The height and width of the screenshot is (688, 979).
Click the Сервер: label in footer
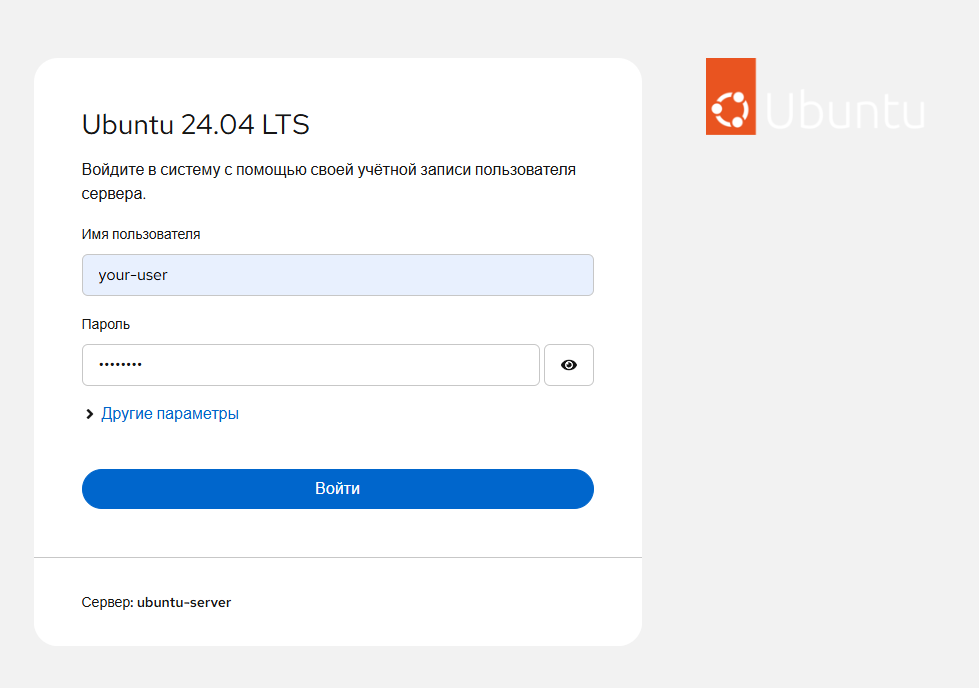click(107, 603)
